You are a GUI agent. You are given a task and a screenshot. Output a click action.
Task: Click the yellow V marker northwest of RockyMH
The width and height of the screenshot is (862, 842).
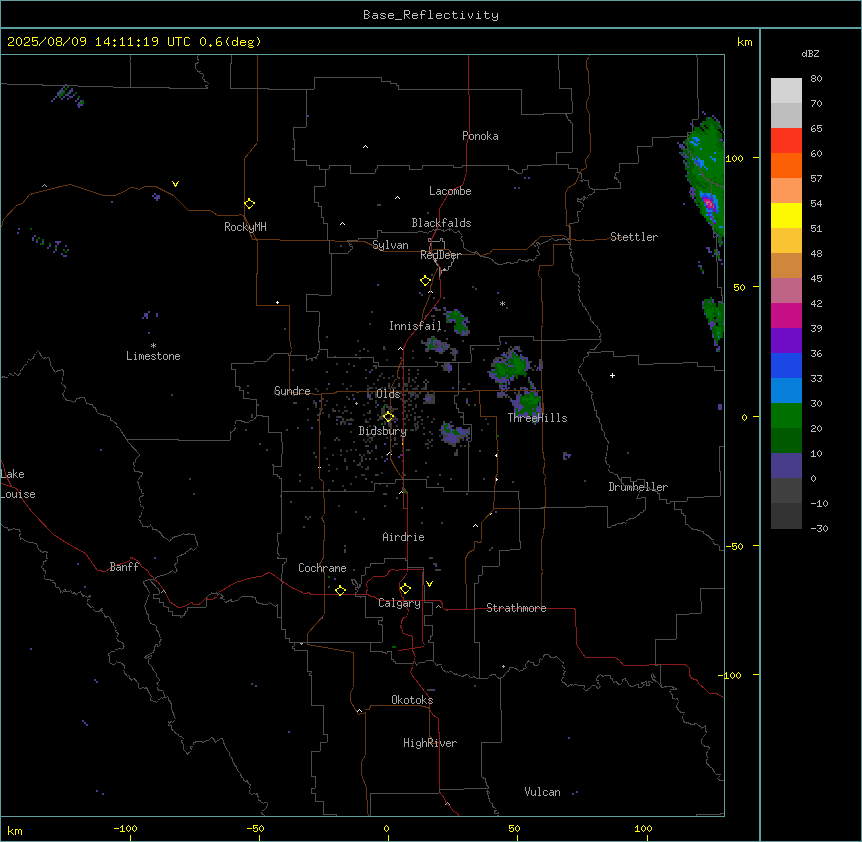pos(175,184)
